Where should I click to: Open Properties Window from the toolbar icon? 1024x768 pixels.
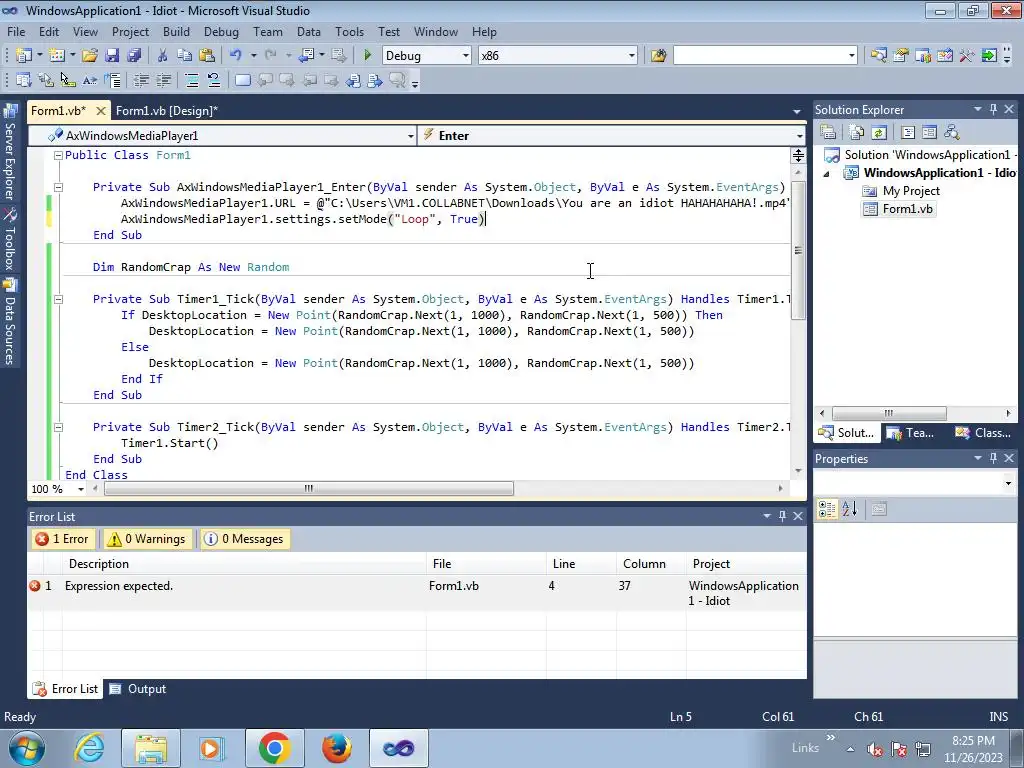coord(901,56)
